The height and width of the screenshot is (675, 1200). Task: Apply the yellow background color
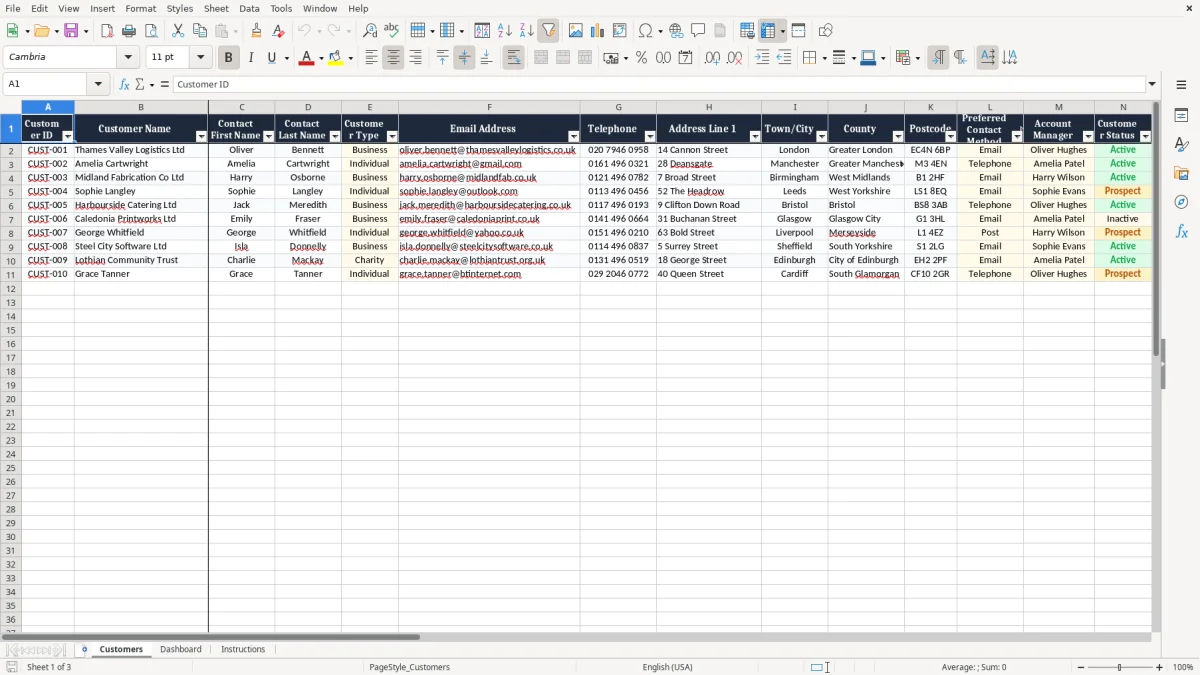(x=337, y=58)
